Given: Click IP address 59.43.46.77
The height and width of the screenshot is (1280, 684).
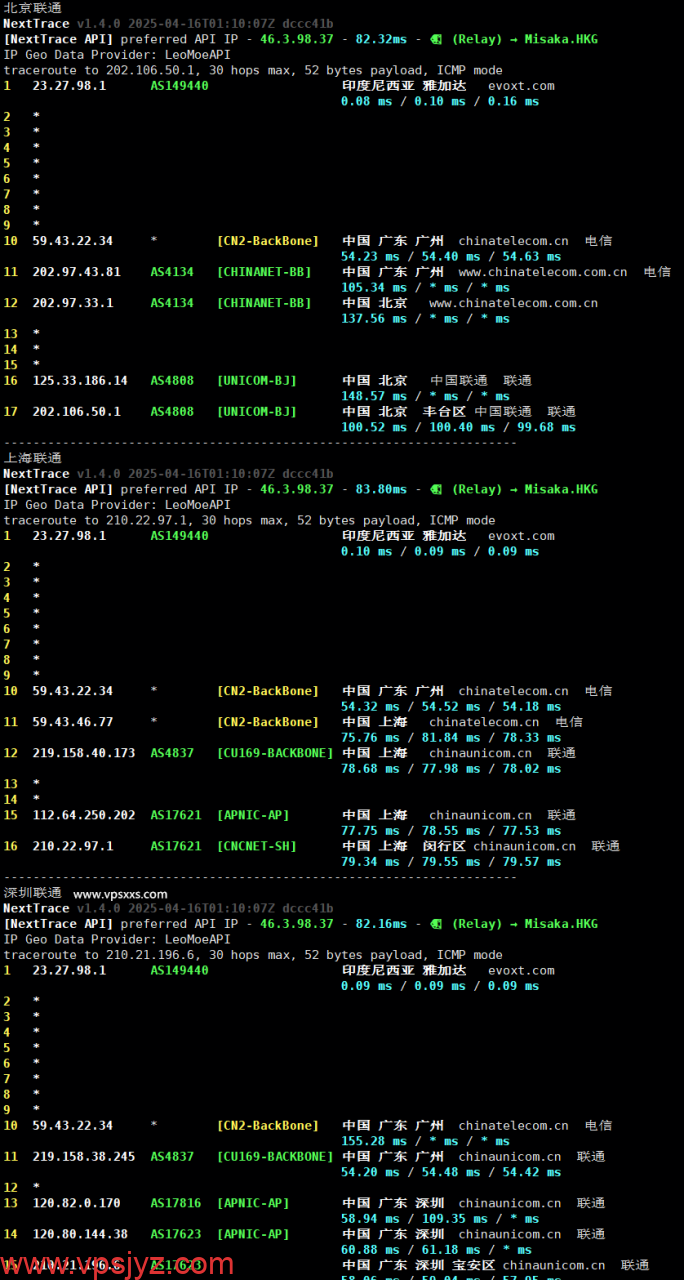Looking at the screenshot, I should 72,722.
